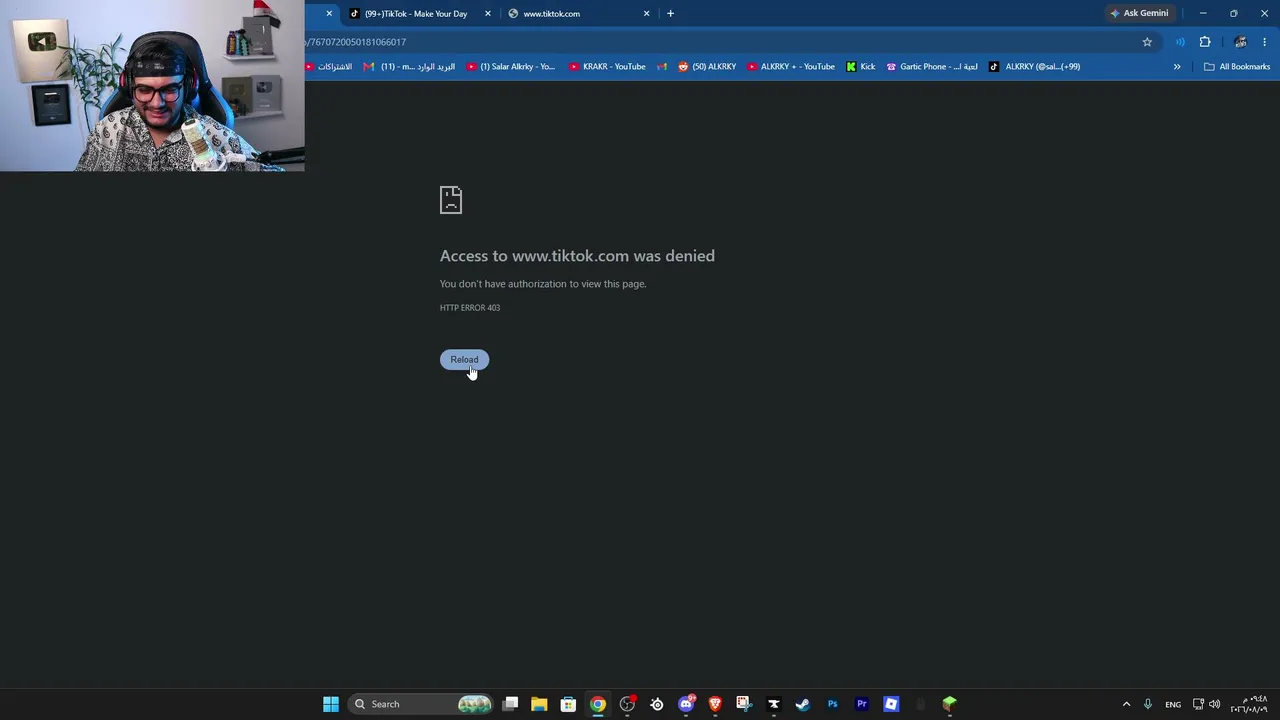Open Adobe Premiere Pro from the taskbar

pyautogui.click(x=861, y=704)
